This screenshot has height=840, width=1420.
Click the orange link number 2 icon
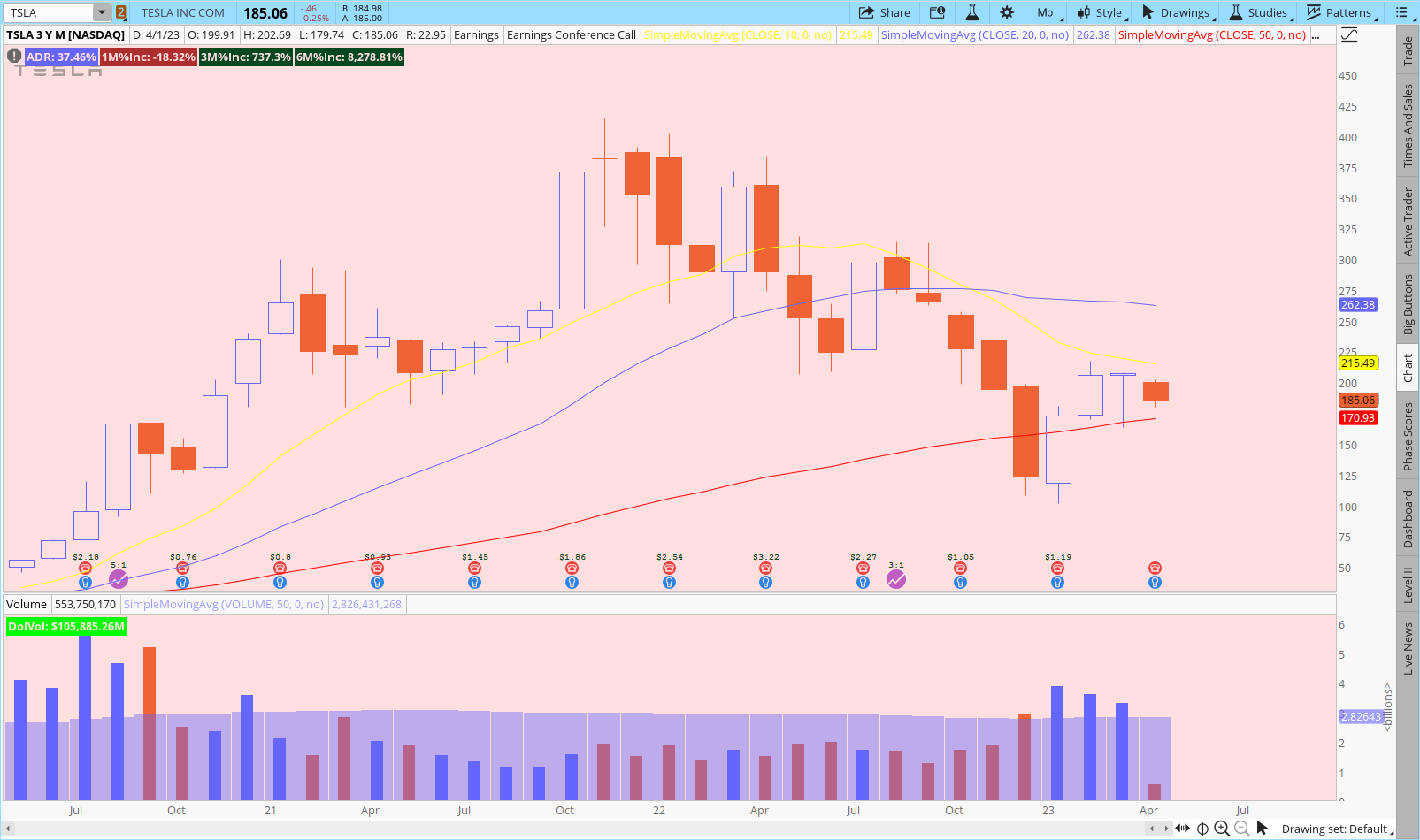point(121,12)
